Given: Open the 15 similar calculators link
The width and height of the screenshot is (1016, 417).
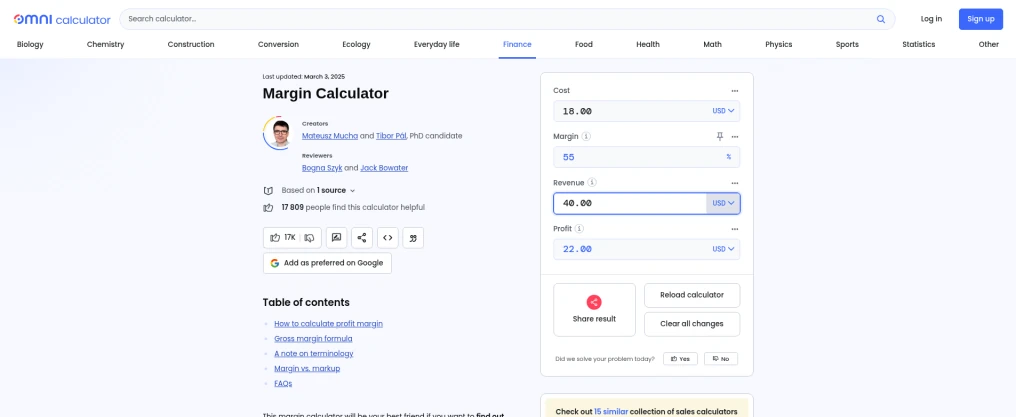Looking at the screenshot, I should 612,412.
